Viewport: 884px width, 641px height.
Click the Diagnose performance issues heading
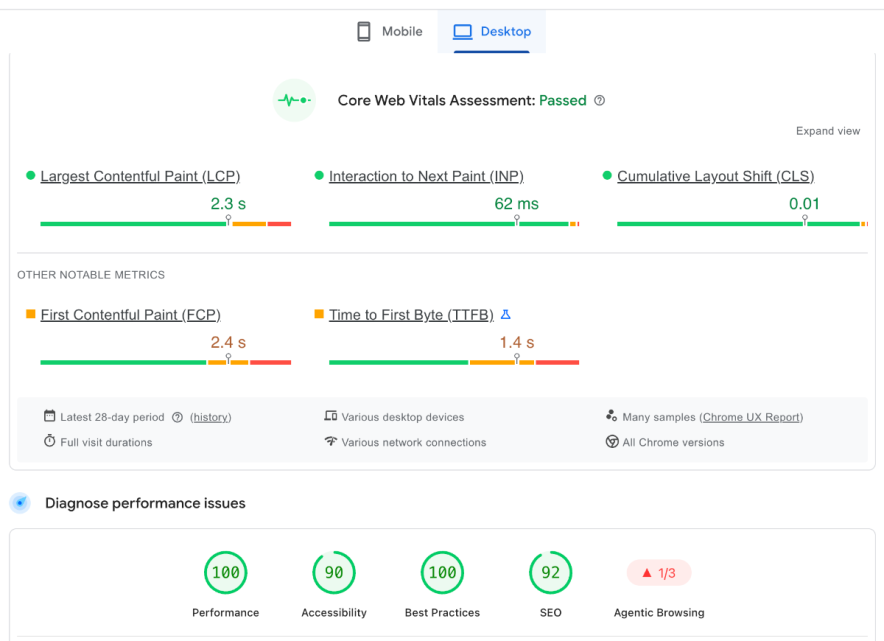point(145,503)
